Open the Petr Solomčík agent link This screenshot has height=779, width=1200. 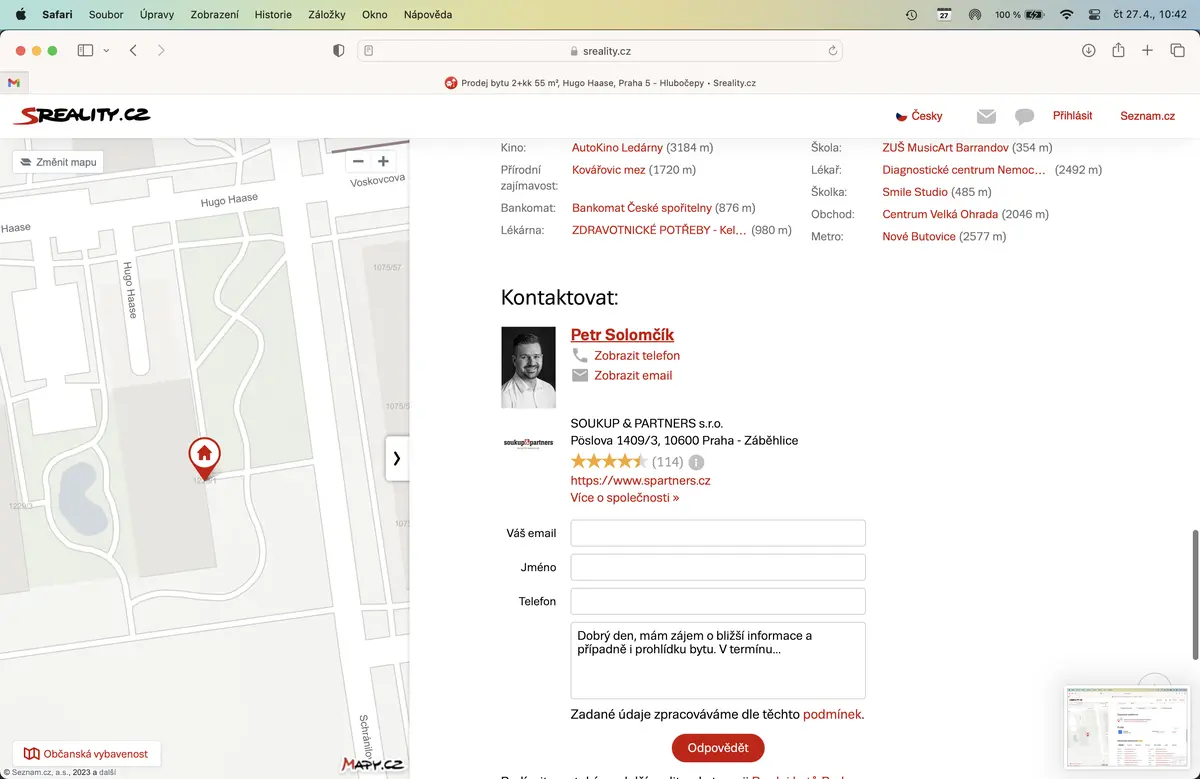tap(622, 335)
